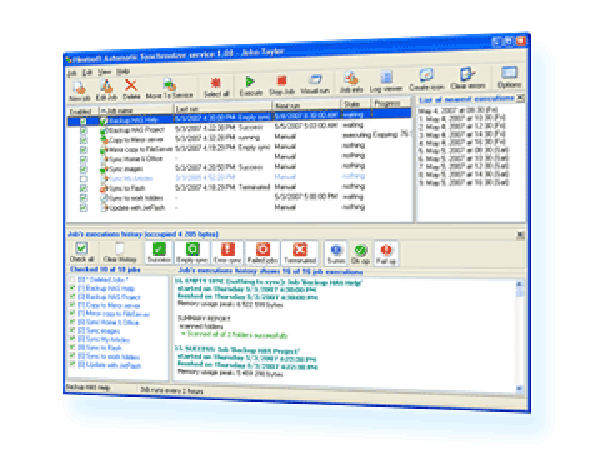Click the Sync images entry in history list
The height and width of the screenshot is (449, 600).
[99, 331]
